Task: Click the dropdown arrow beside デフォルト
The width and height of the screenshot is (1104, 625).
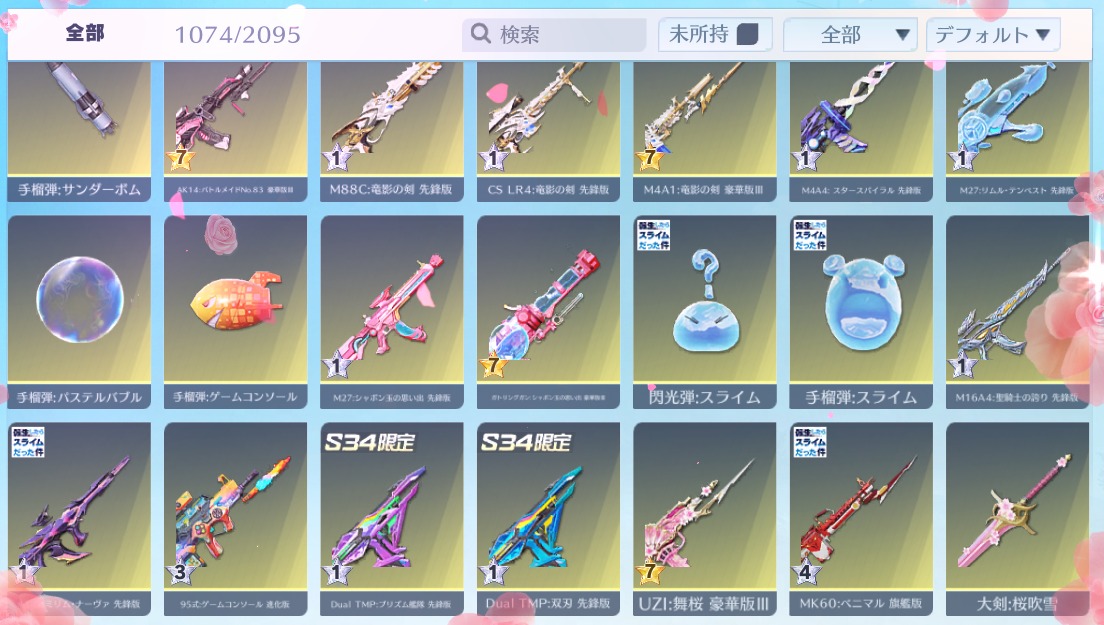Action: coord(1043,34)
